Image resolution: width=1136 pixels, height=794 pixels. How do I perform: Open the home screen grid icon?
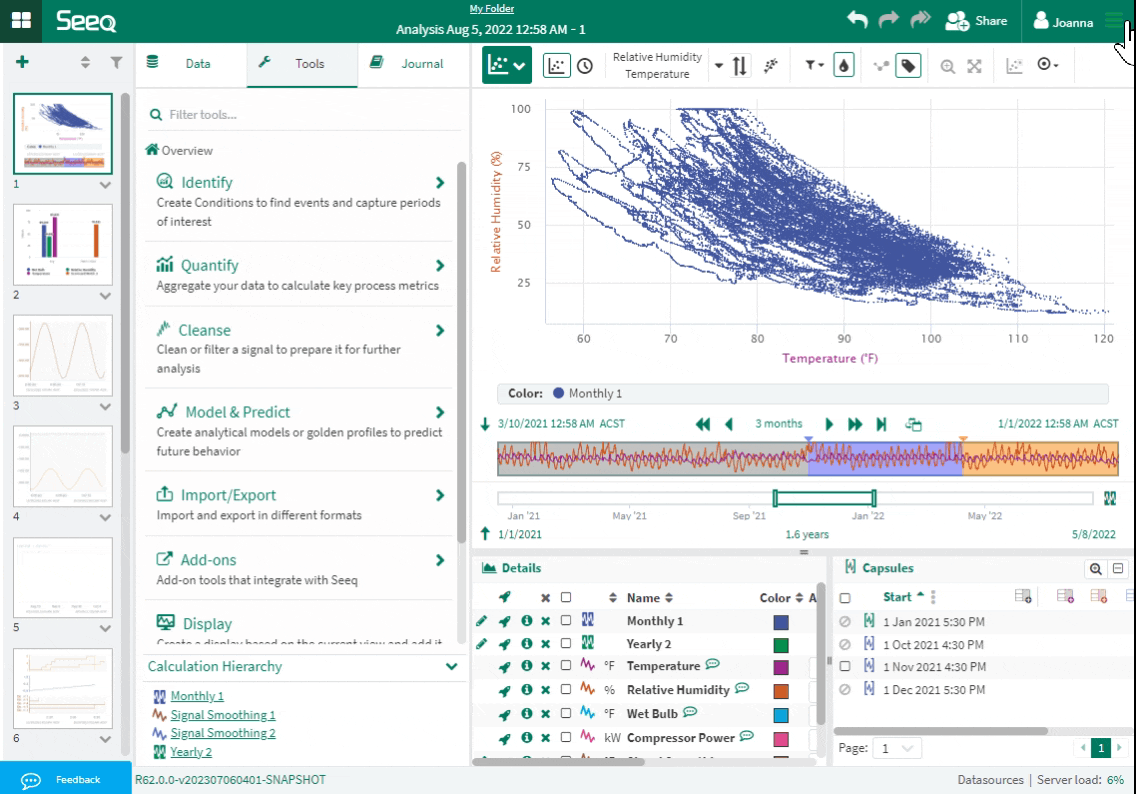21,20
